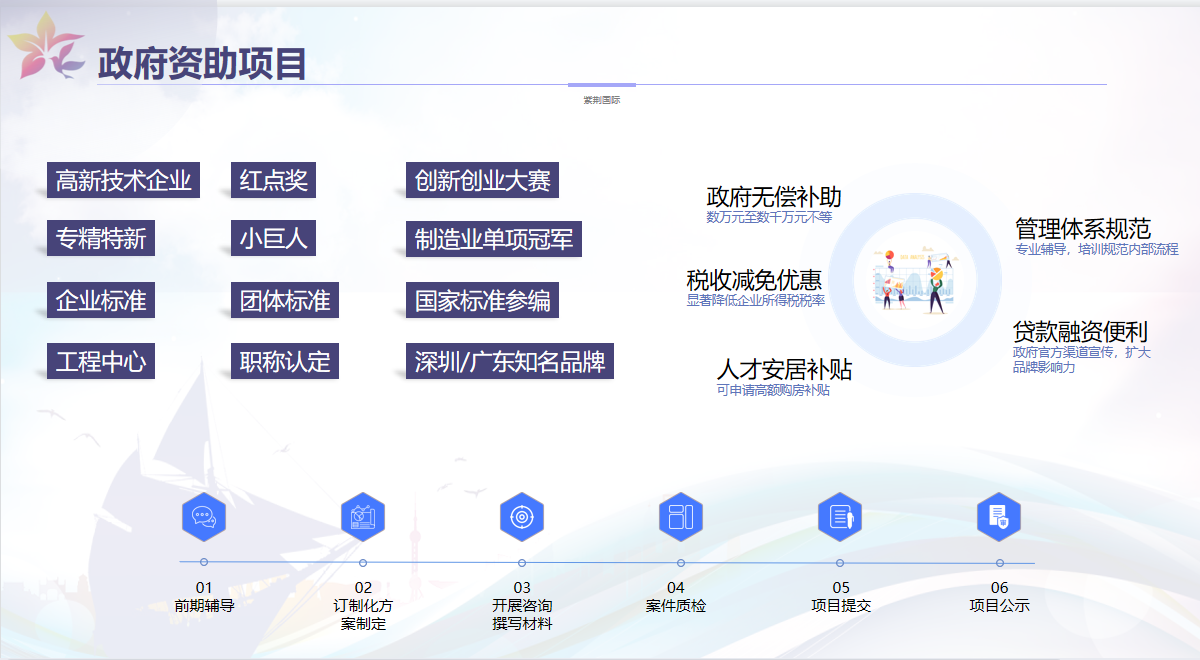Click the document hexagon icon for 项目公示
This screenshot has width=1200, height=660.
[x=998, y=517]
